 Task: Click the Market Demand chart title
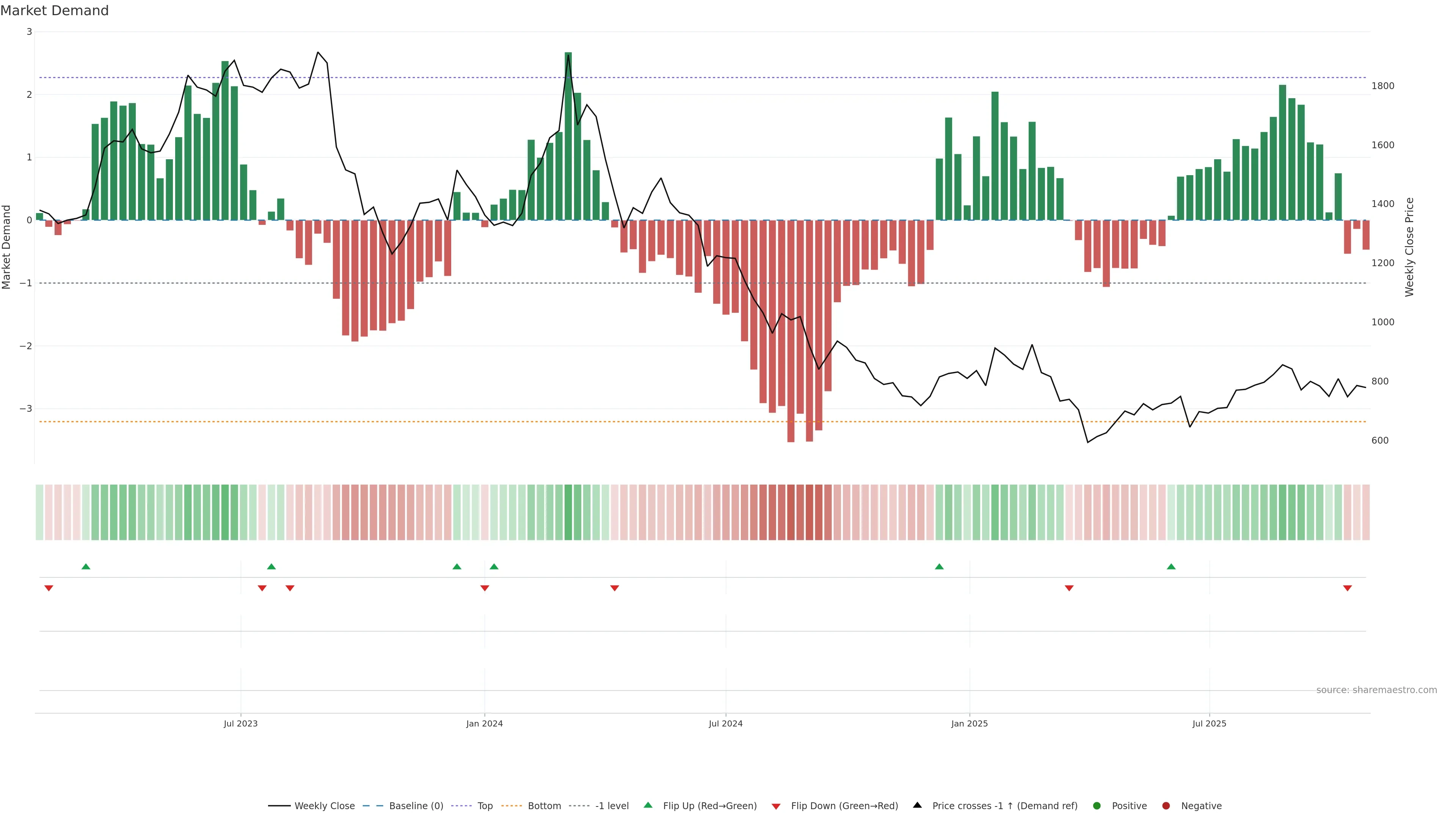54,11
